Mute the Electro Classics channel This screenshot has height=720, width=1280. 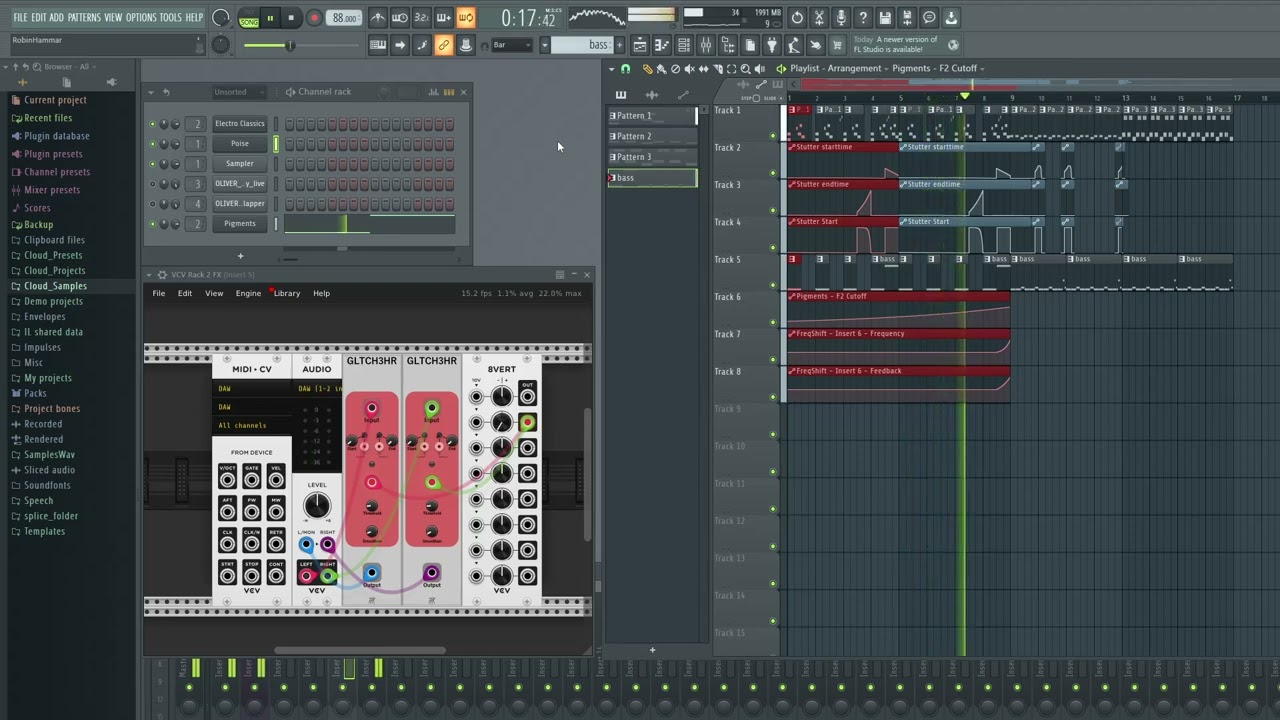152,124
